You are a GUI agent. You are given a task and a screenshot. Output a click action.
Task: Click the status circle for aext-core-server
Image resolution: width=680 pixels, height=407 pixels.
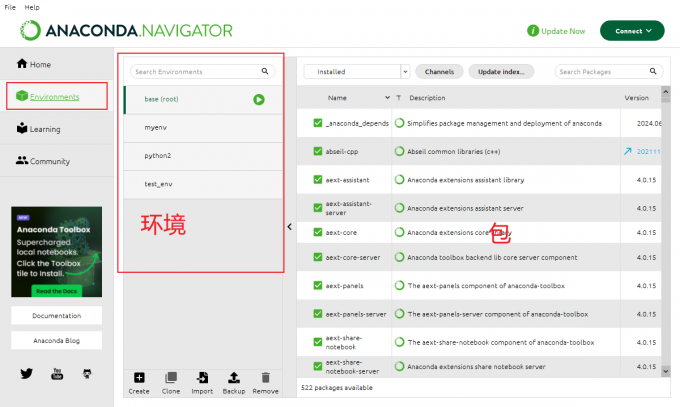pos(399,257)
